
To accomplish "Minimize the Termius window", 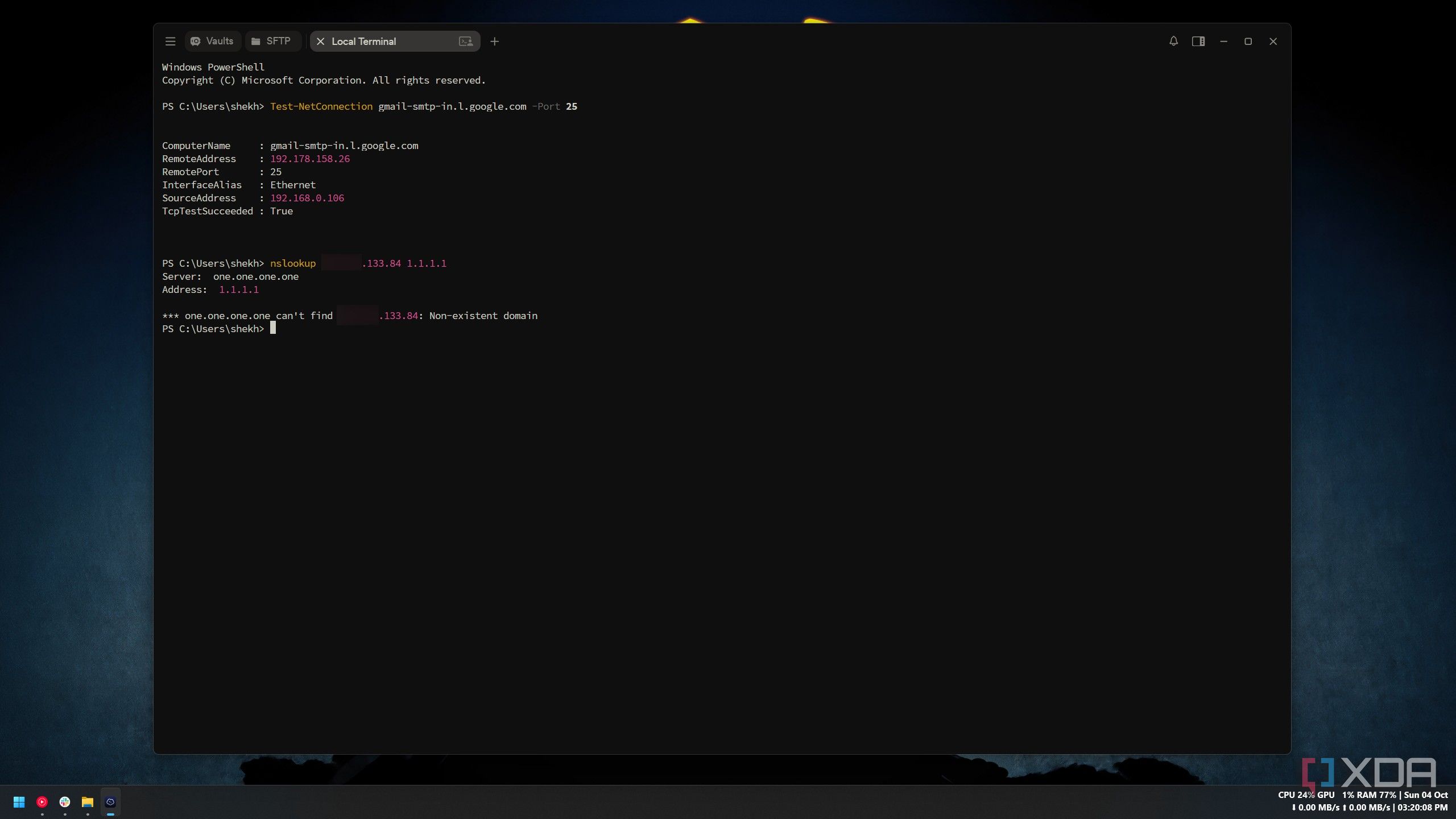I will click(1223, 42).
